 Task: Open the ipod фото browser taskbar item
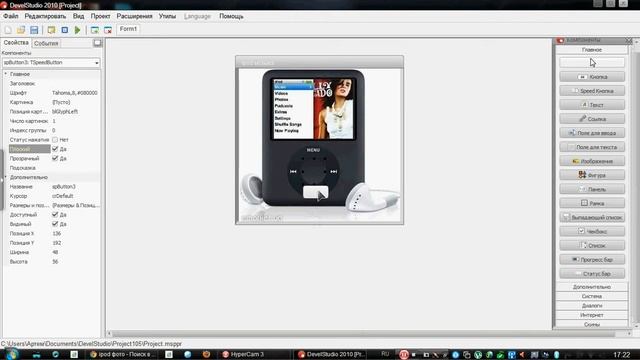[x=121, y=354]
